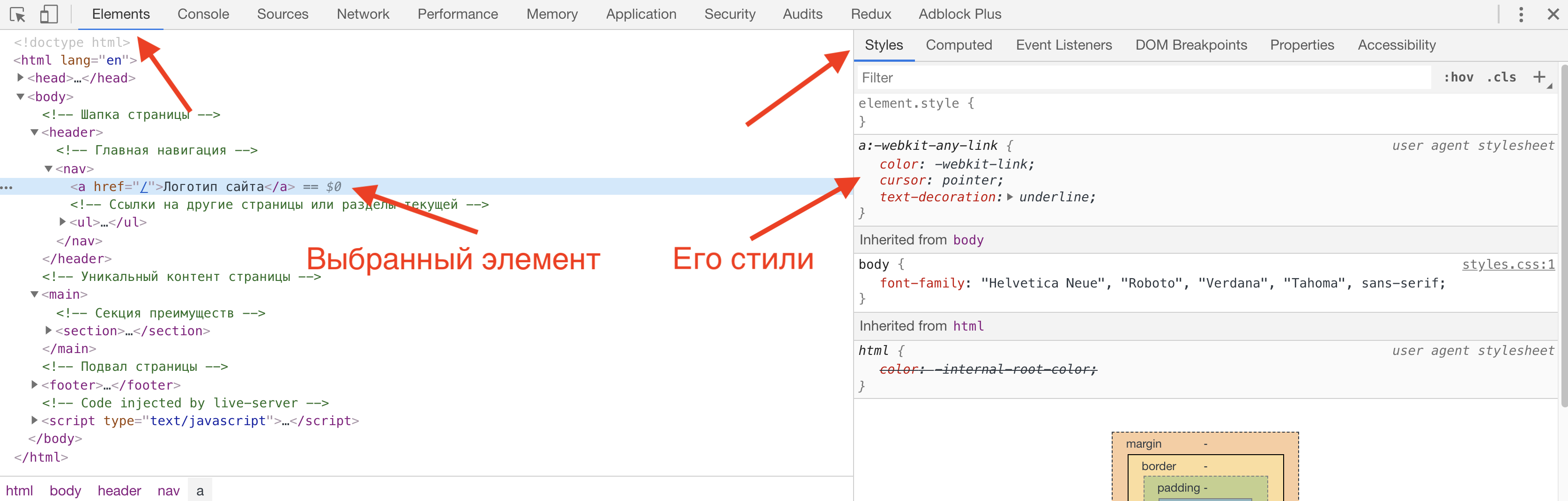Activate the inspect element picker icon
The width and height of the screenshot is (1568, 501).
pyautogui.click(x=18, y=14)
